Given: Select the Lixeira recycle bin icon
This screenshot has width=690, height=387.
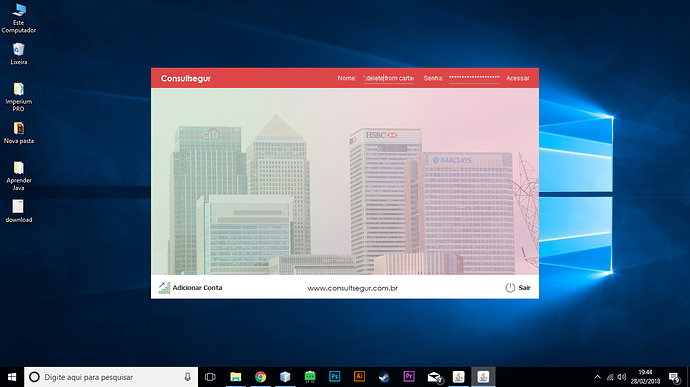Looking at the screenshot, I should 18,54.
